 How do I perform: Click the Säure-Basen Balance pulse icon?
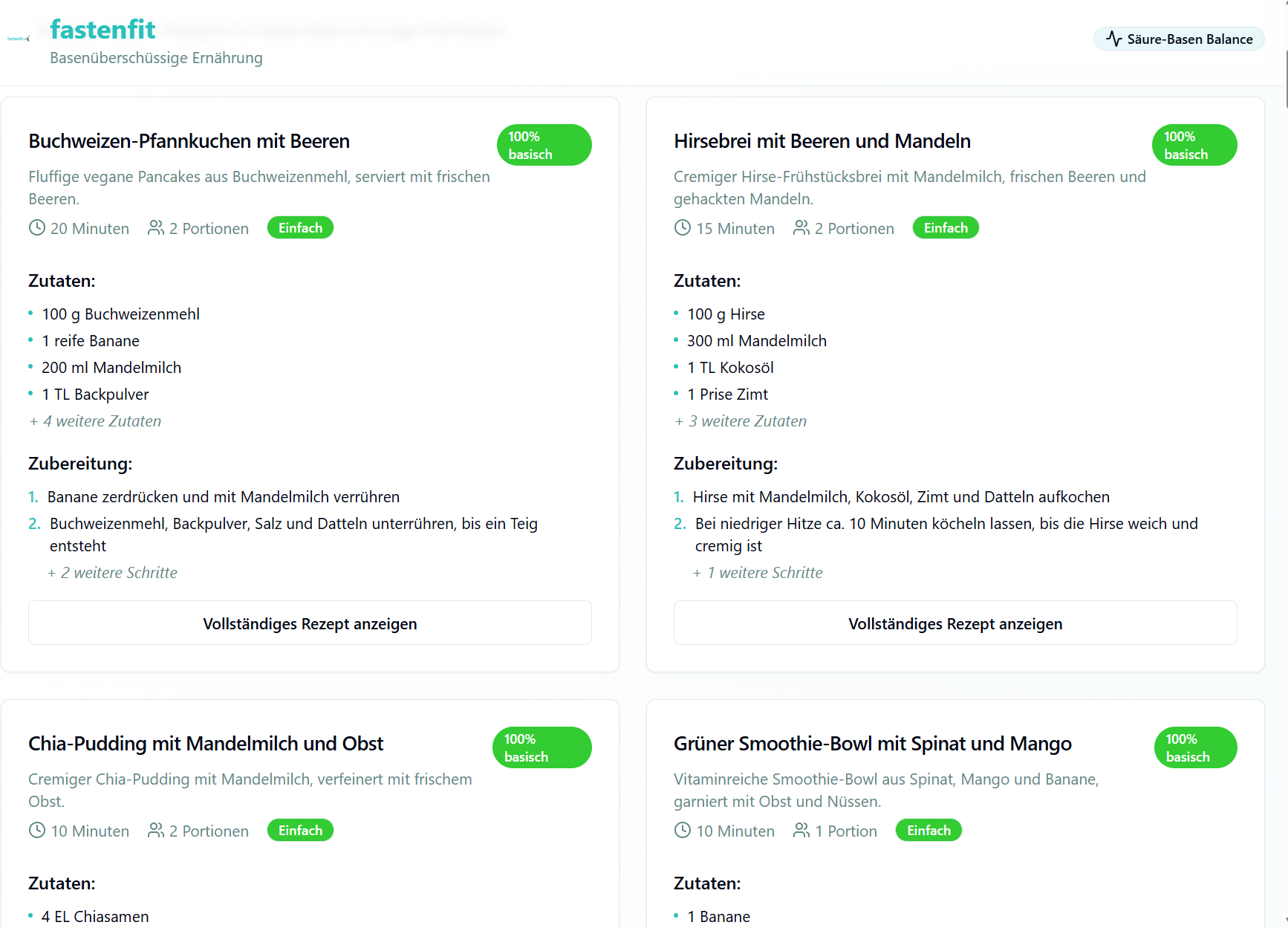click(x=1113, y=39)
